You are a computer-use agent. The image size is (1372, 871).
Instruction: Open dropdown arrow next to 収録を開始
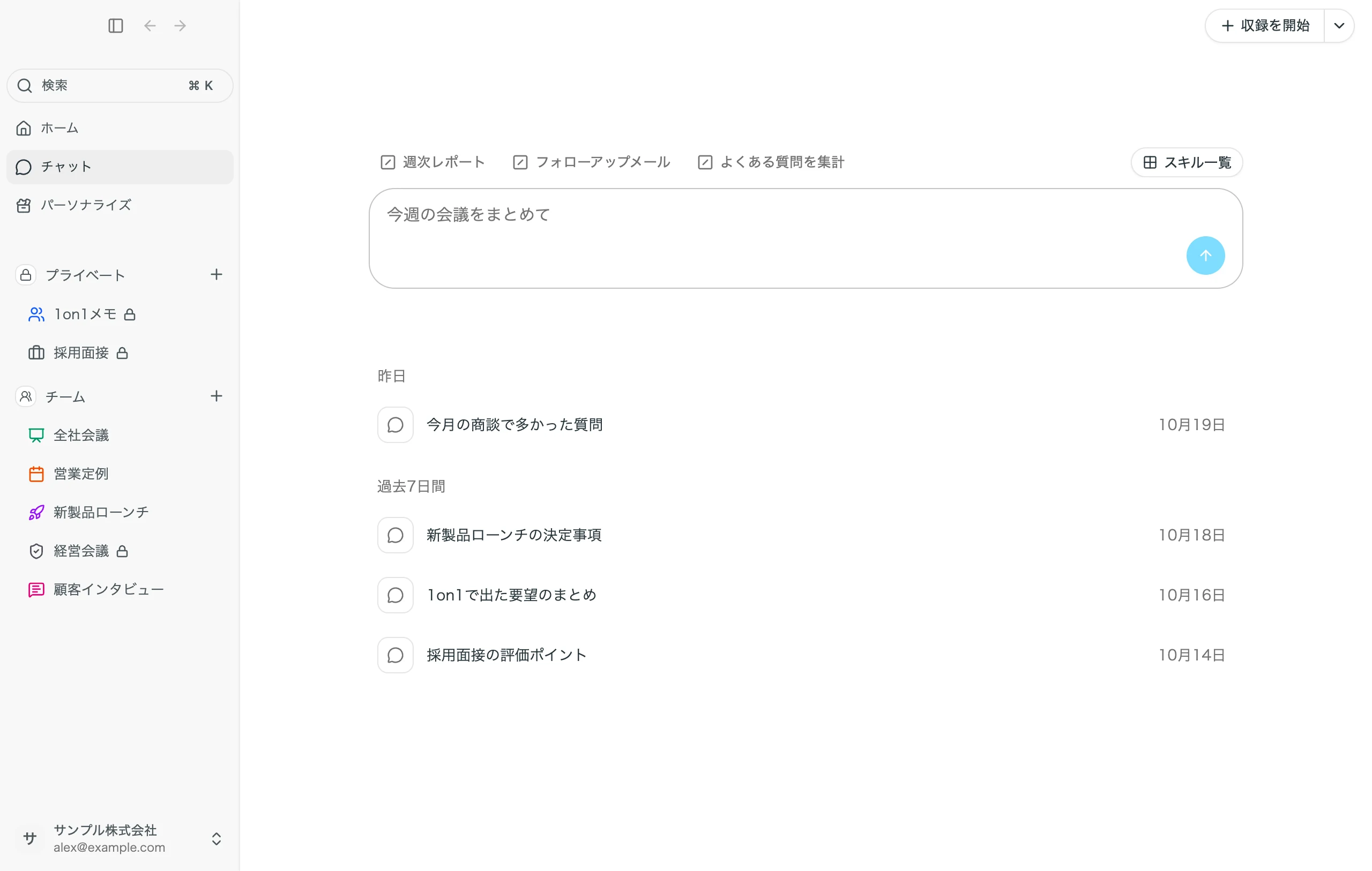(1339, 26)
